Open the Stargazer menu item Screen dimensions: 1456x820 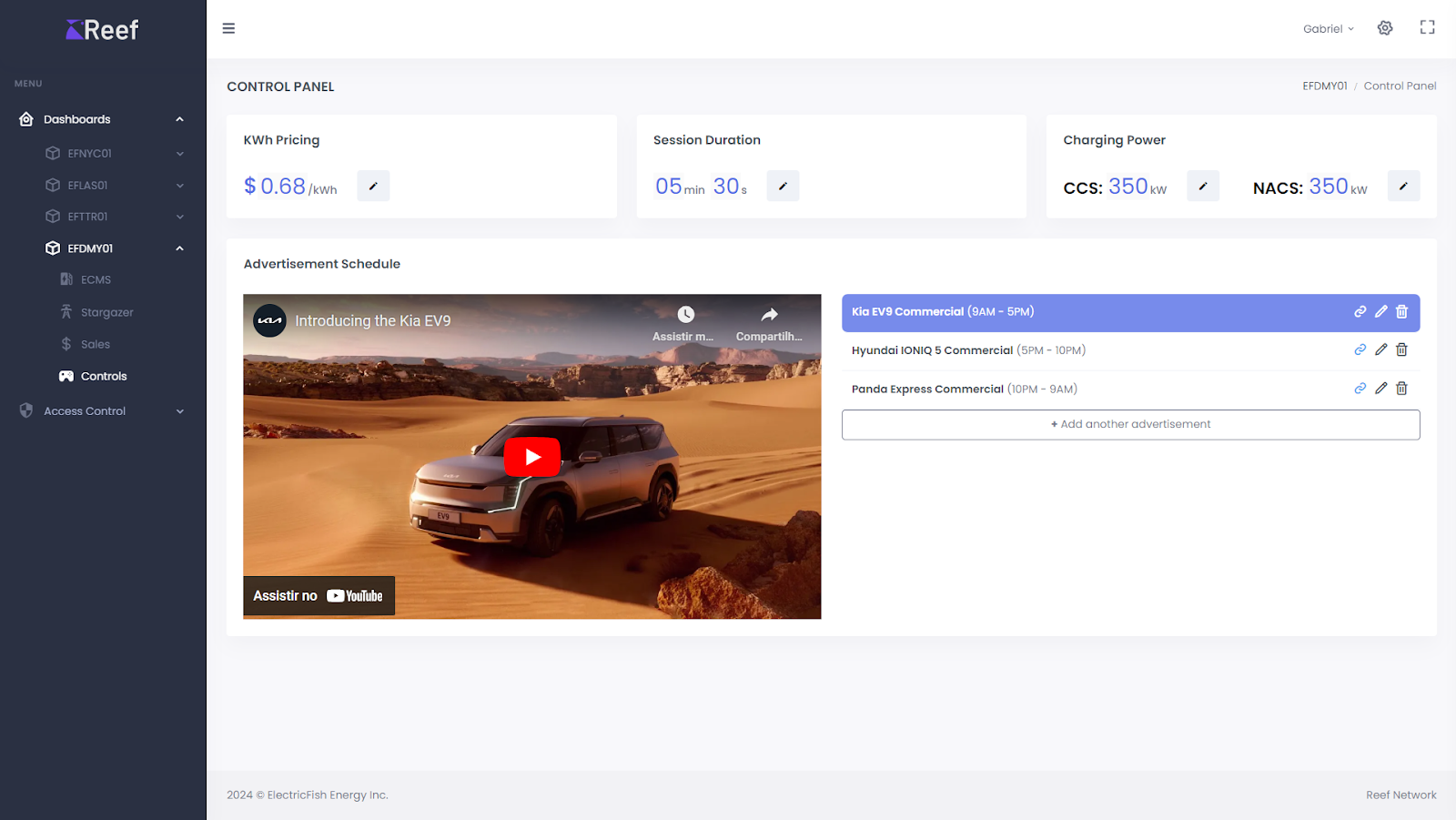pyautogui.click(x=106, y=312)
